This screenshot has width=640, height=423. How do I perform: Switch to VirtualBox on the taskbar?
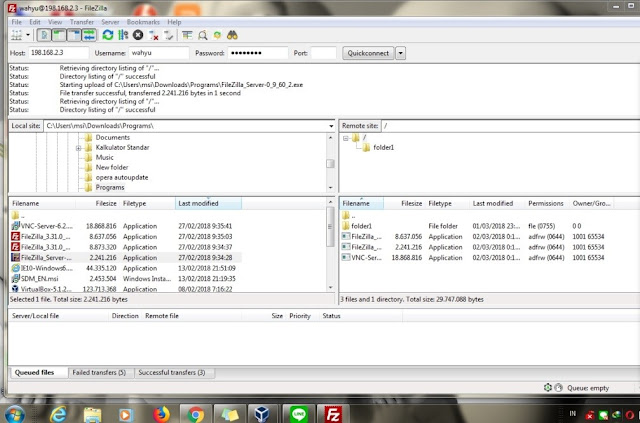[x=261, y=414]
